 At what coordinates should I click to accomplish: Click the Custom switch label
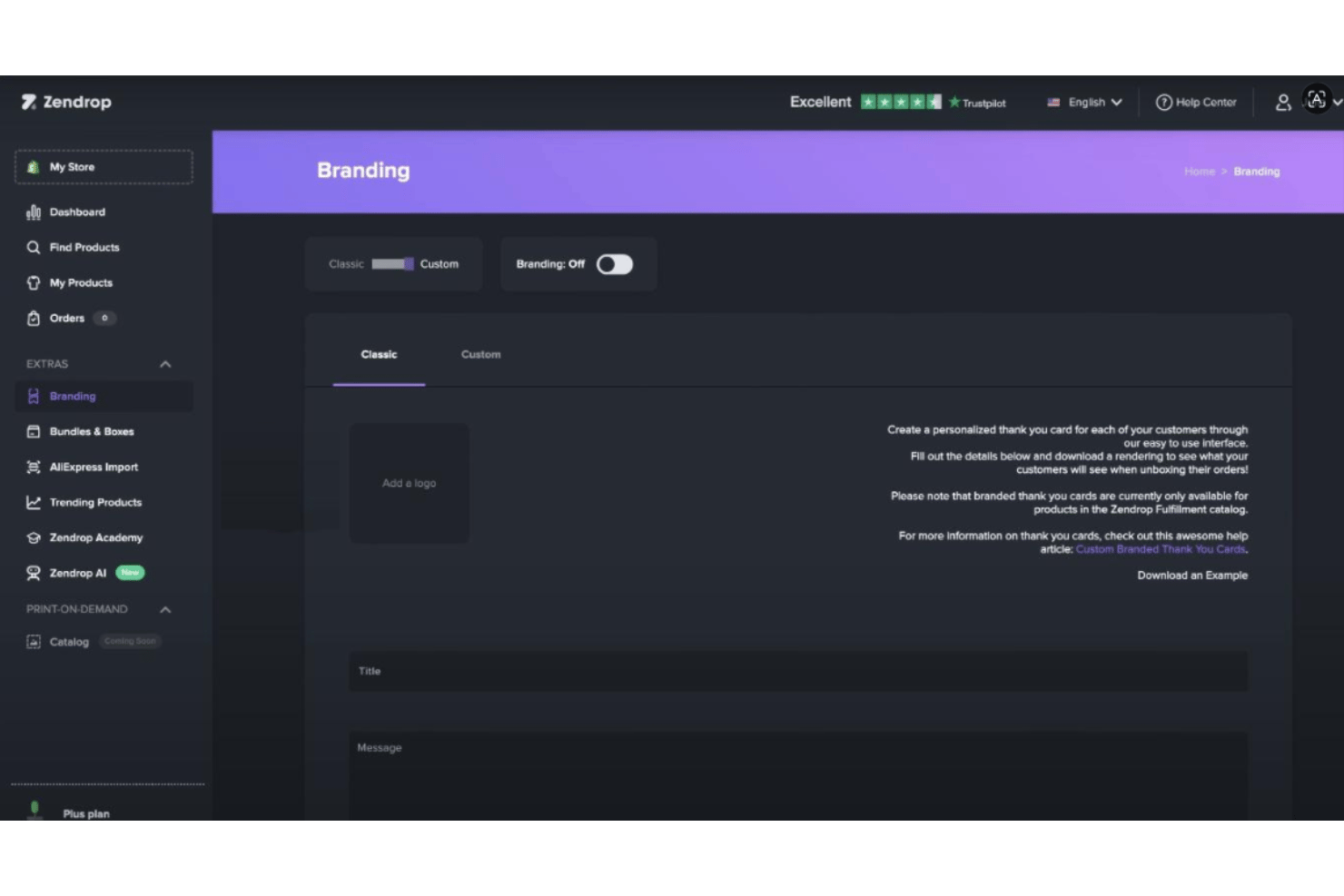(x=440, y=264)
